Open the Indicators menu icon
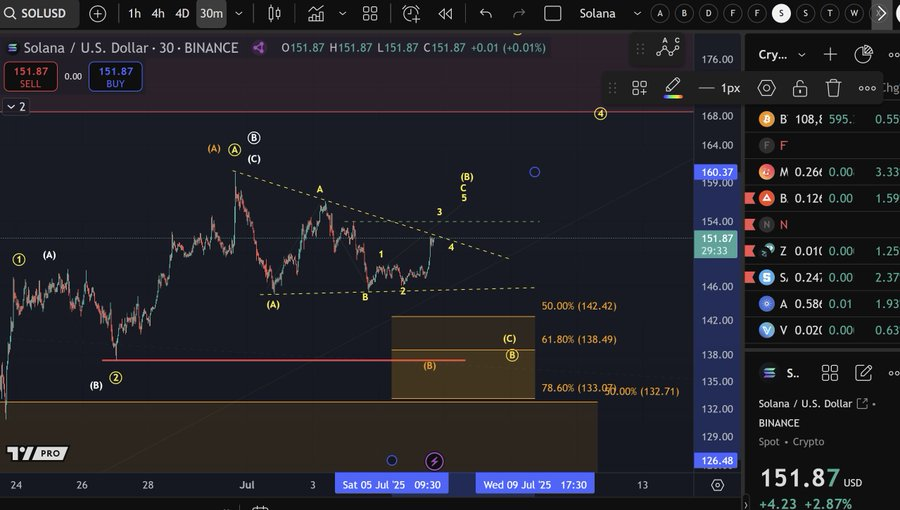 [x=316, y=13]
